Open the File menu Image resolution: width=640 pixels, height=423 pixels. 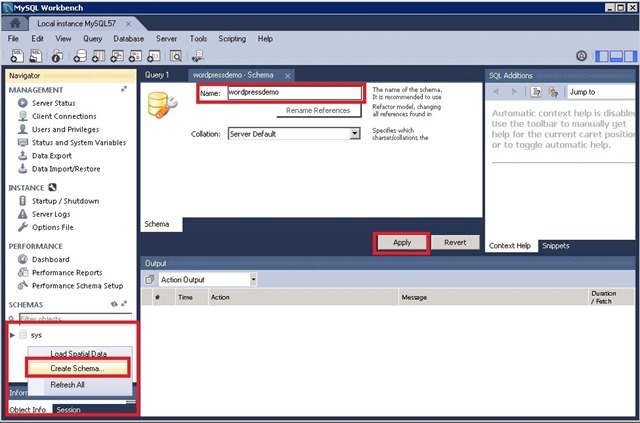point(13,38)
